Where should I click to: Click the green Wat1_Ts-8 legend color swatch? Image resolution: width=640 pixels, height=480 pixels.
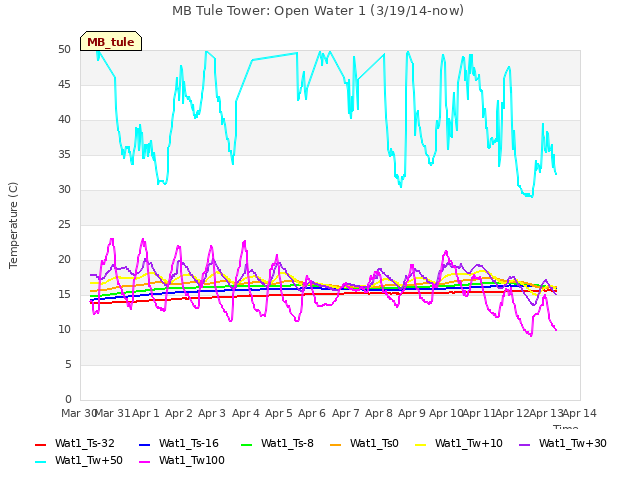(x=247, y=444)
